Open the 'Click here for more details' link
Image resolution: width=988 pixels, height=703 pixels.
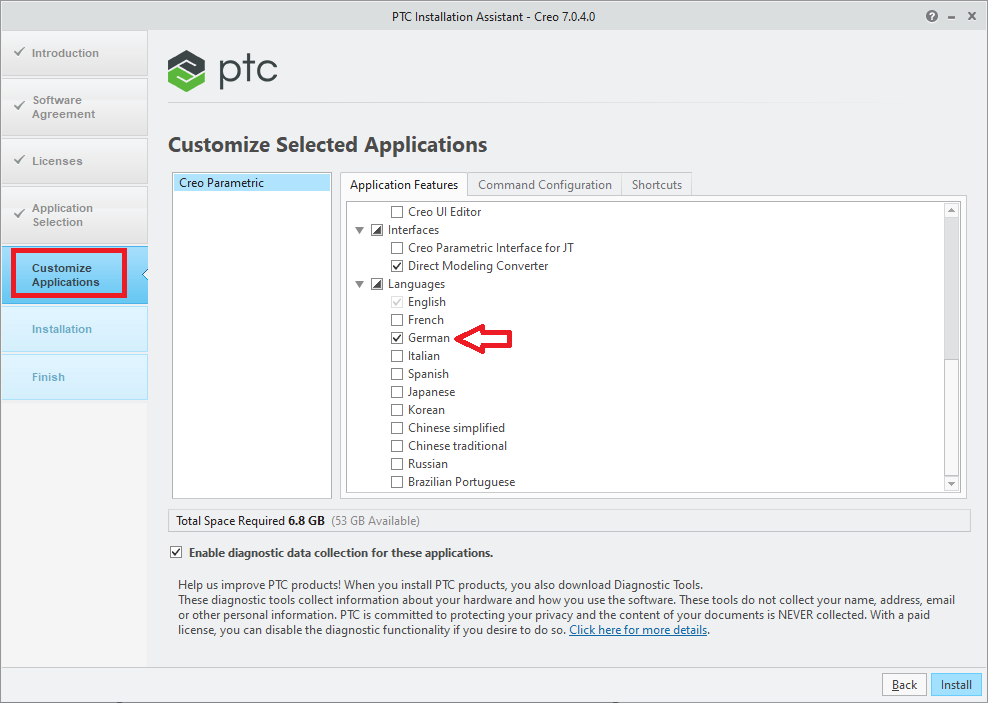tap(637, 629)
